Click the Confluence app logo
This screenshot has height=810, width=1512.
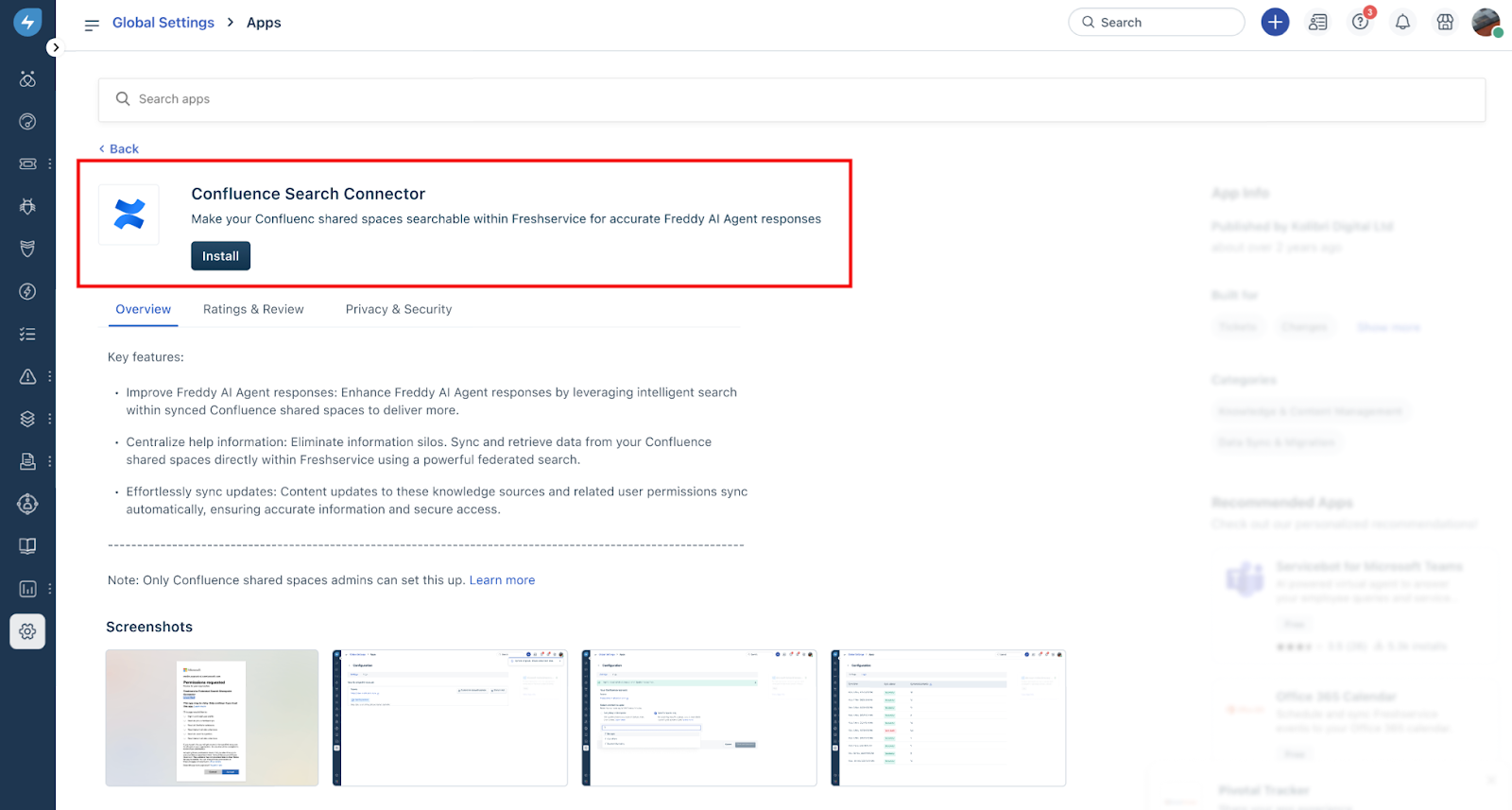click(x=129, y=215)
